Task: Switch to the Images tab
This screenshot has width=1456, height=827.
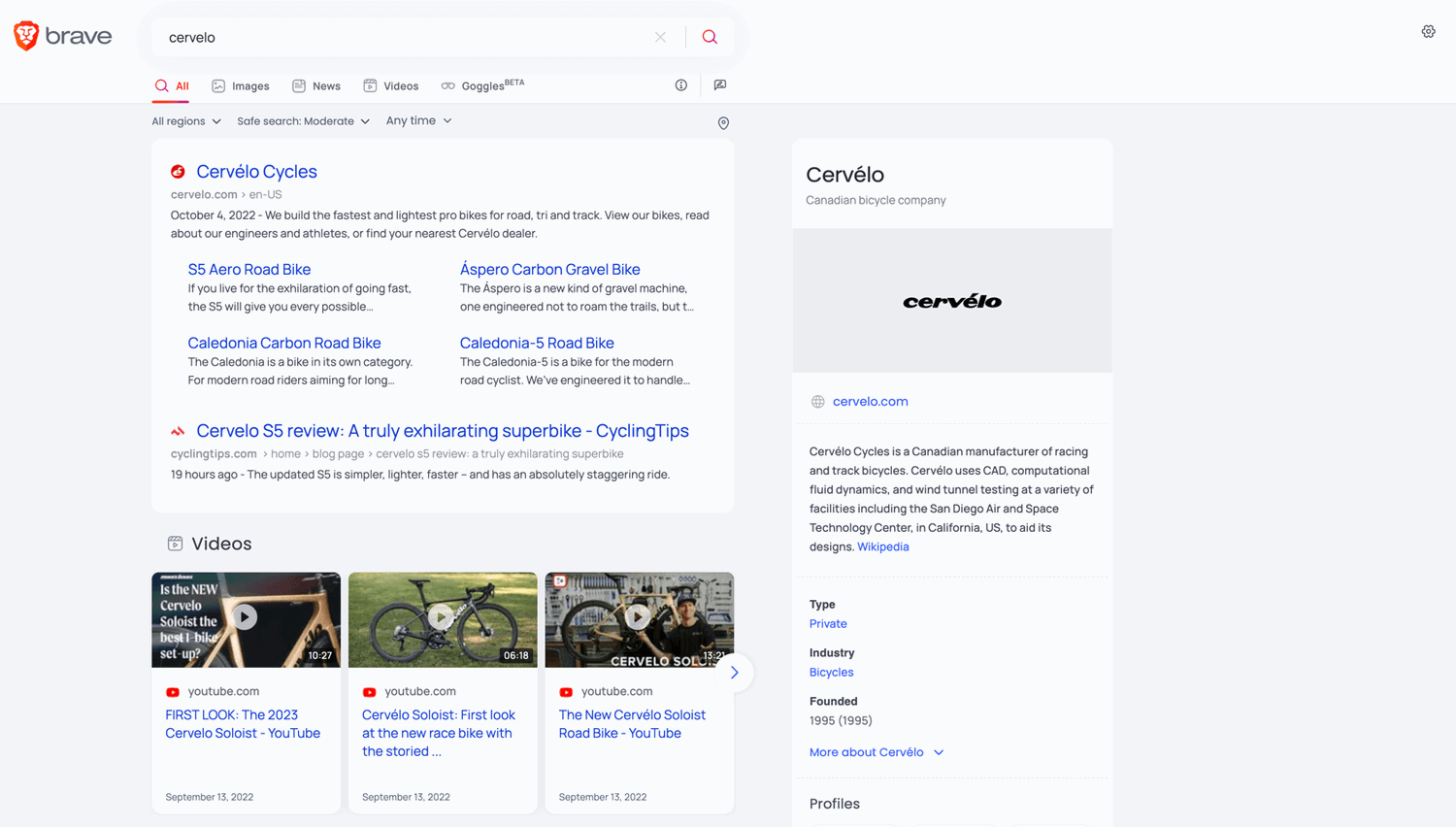Action: 241,86
